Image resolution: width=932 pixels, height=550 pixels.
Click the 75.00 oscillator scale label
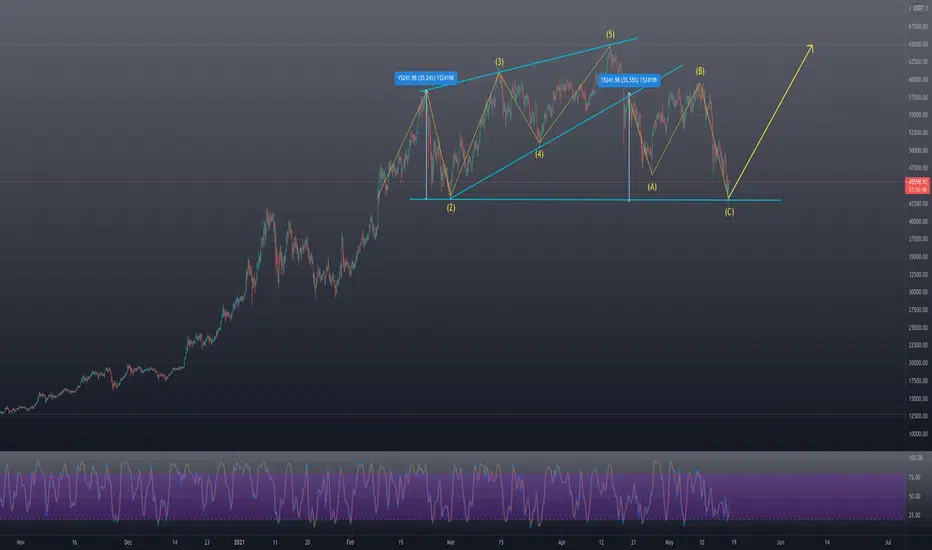click(915, 477)
